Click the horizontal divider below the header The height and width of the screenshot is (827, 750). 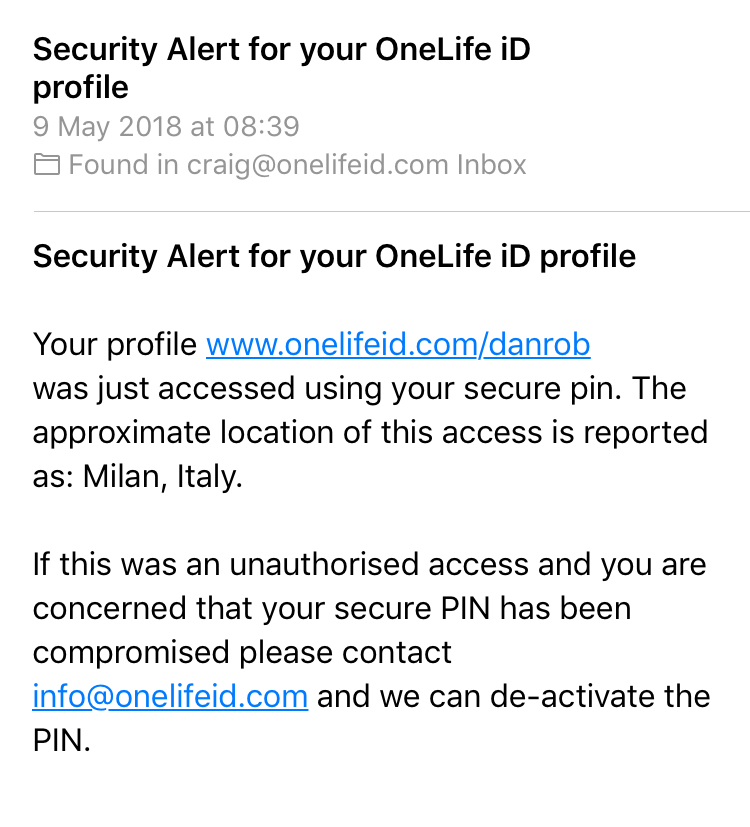click(390, 212)
